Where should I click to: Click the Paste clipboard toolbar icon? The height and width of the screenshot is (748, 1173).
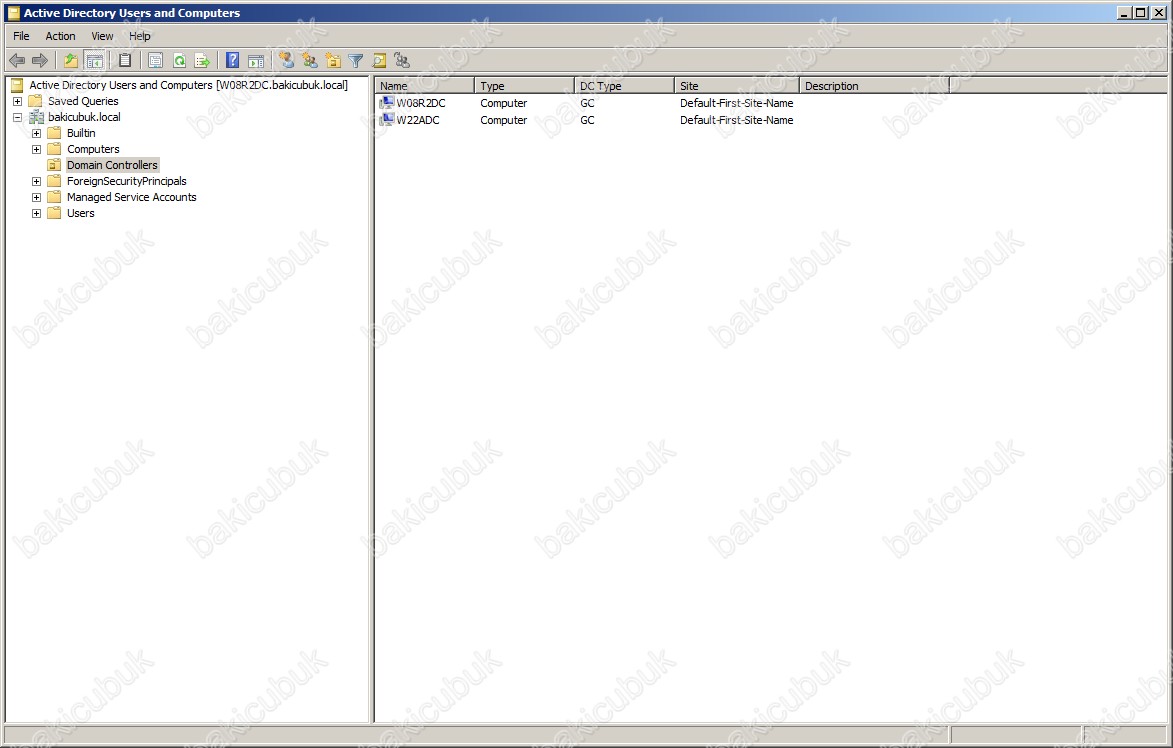click(x=125, y=61)
